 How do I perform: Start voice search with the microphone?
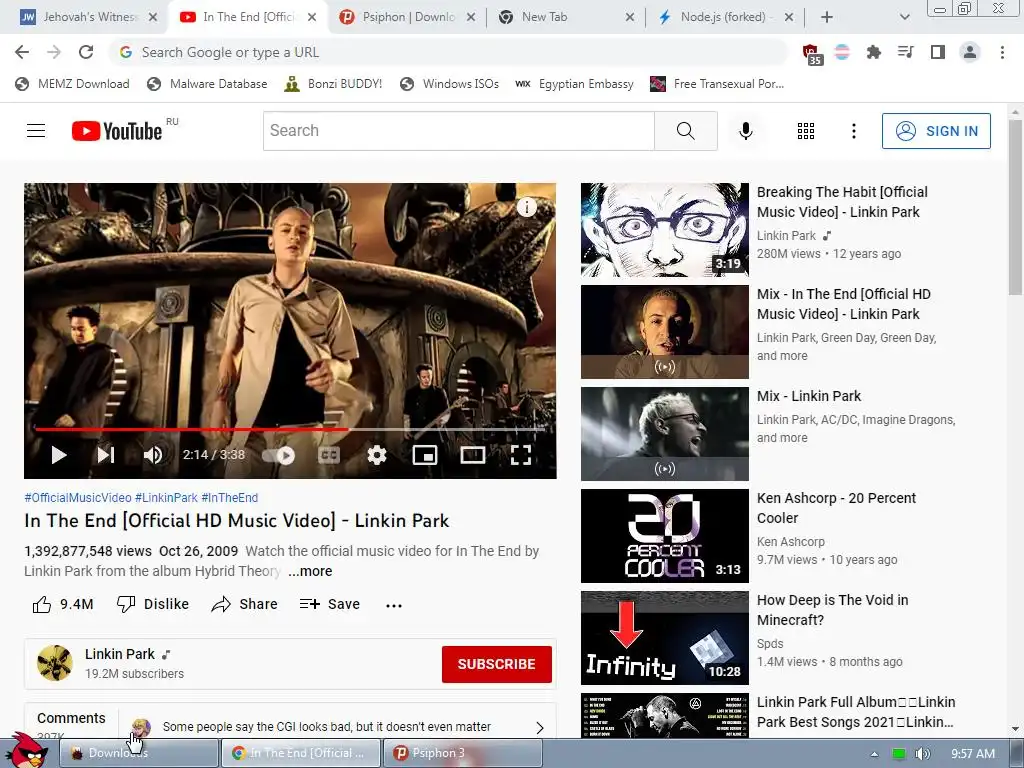(x=745, y=131)
